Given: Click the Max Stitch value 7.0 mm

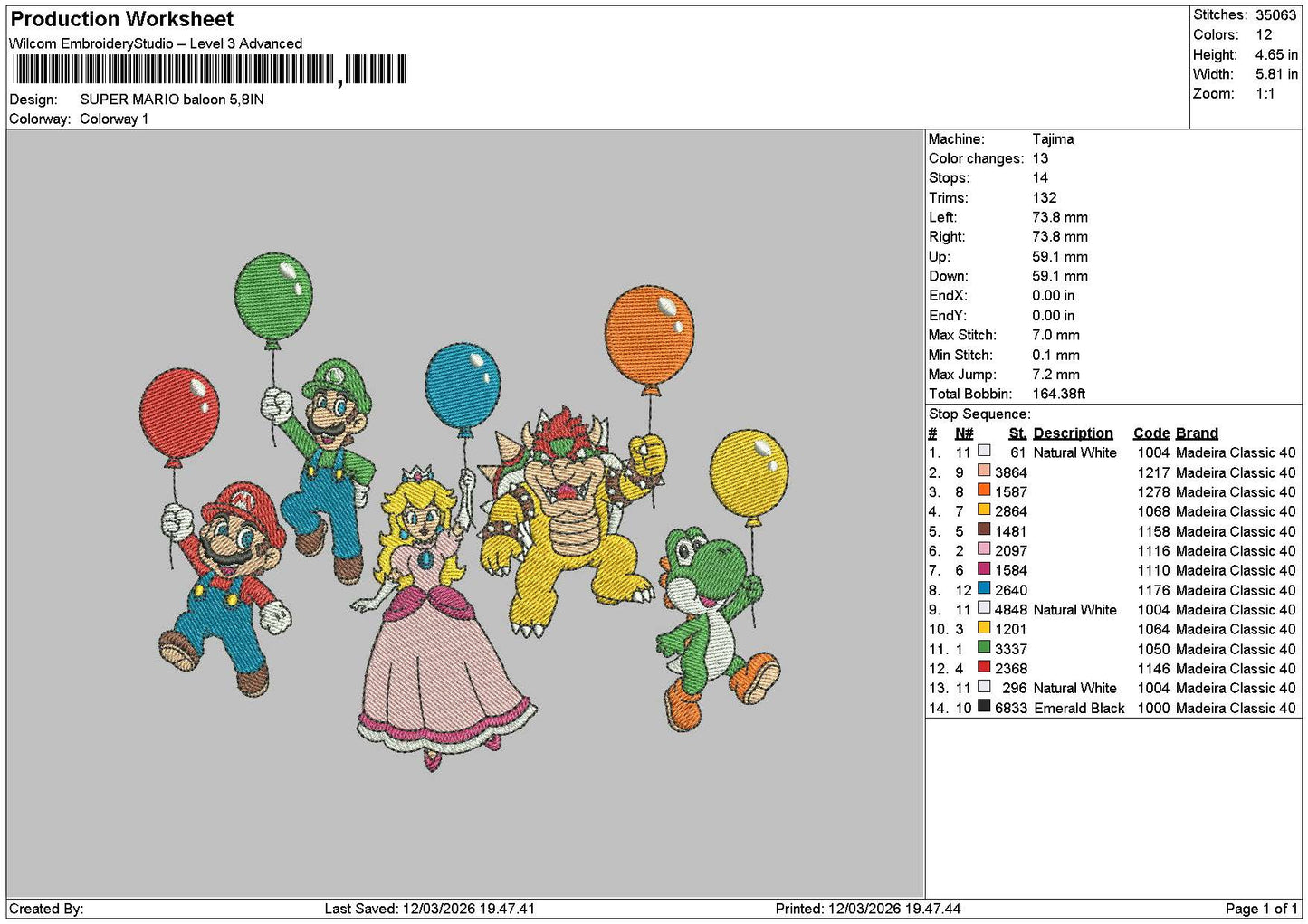Looking at the screenshot, I should (1055, 335).
